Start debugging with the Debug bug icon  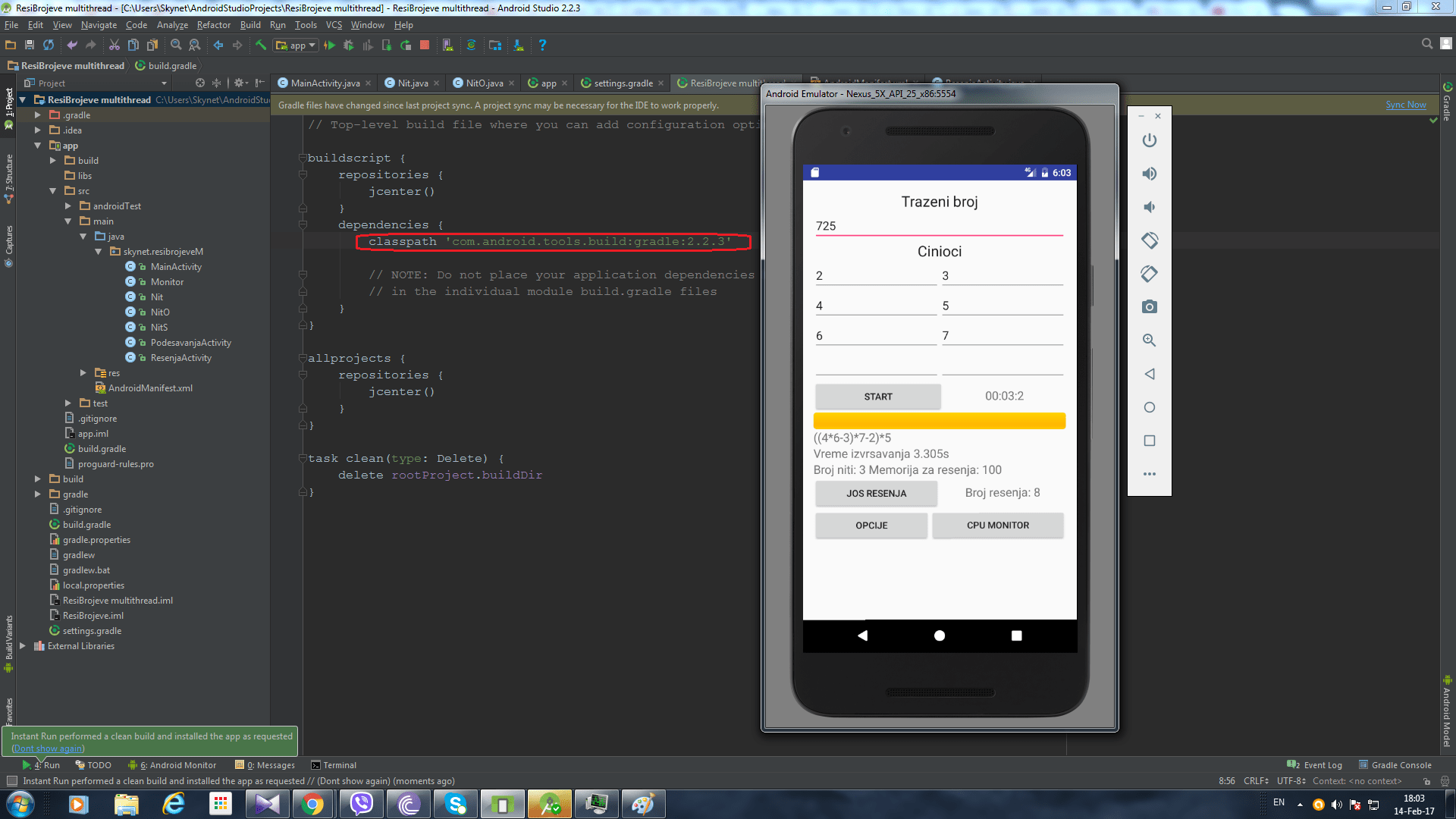click(x=348, y=45)
